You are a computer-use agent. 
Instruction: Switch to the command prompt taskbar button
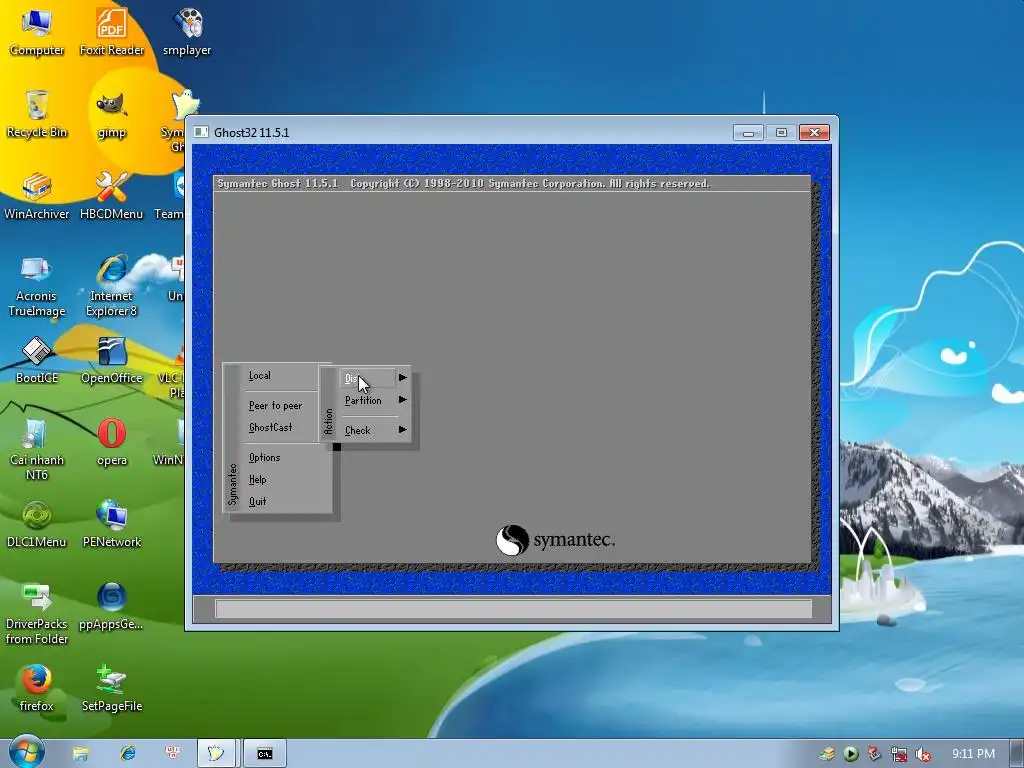264,754
